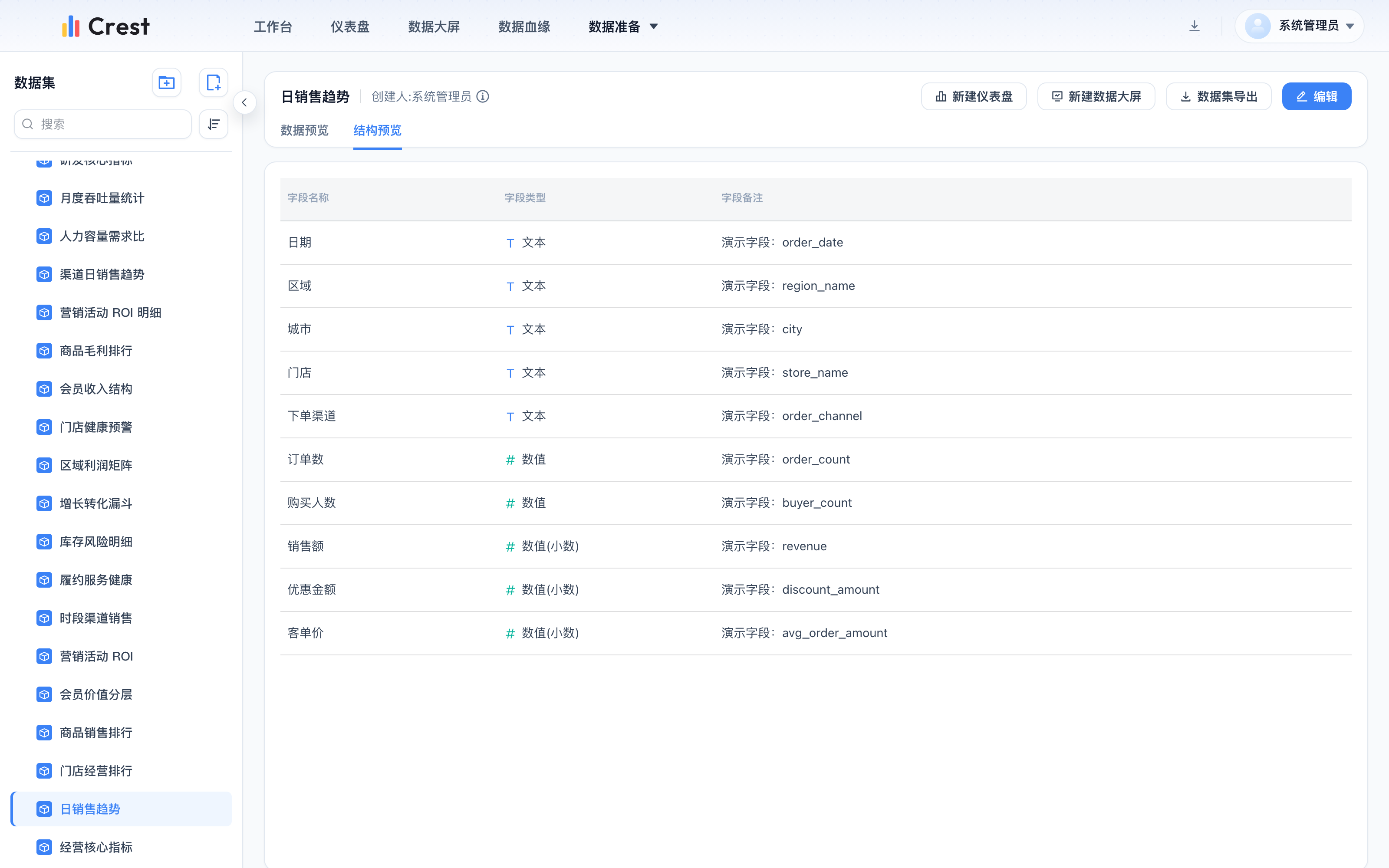Open the 数据大屏 menu
The image size is (1389, 868).
point(434,26)
